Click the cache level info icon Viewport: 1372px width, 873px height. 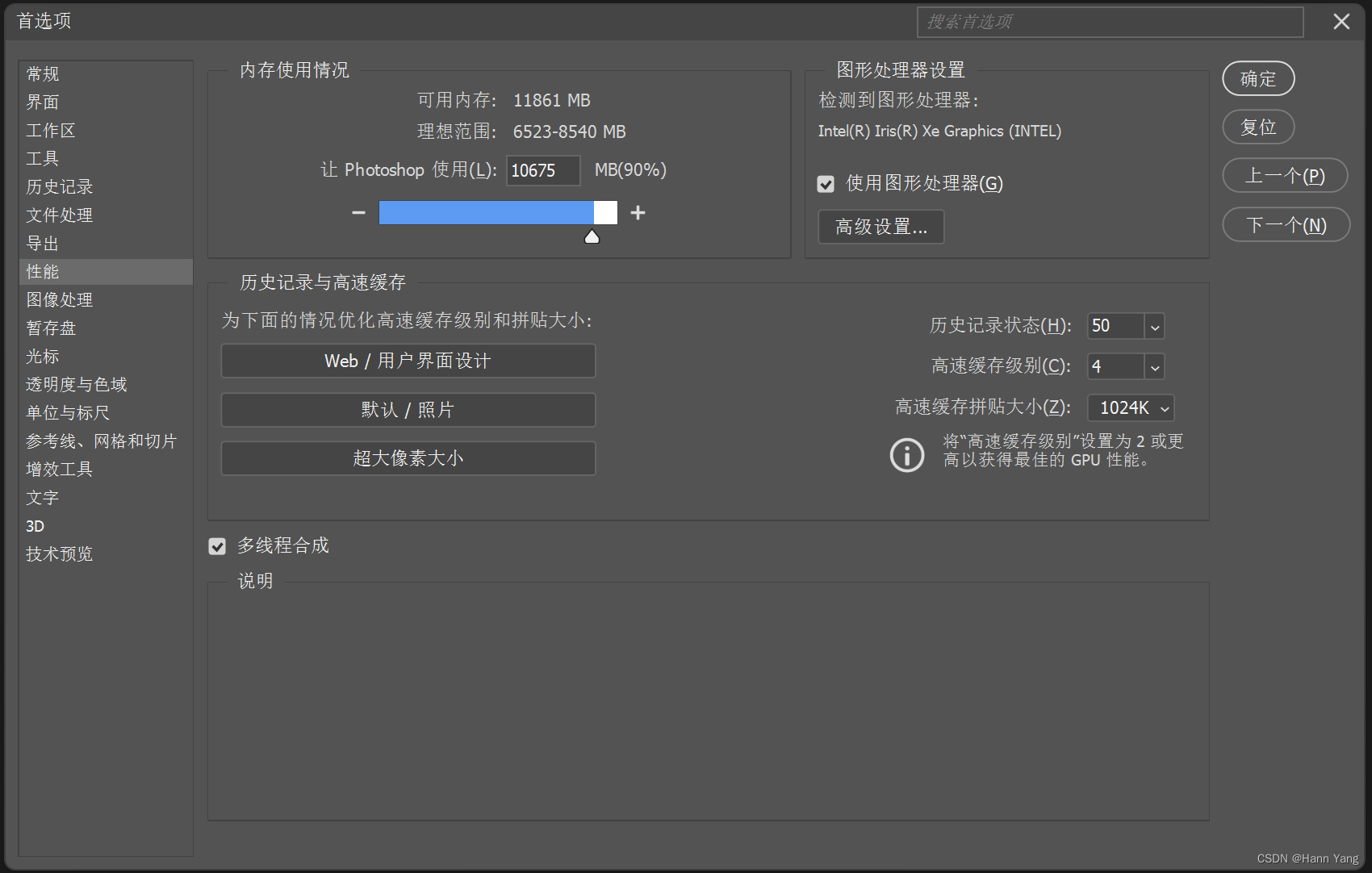pos(906,455)
